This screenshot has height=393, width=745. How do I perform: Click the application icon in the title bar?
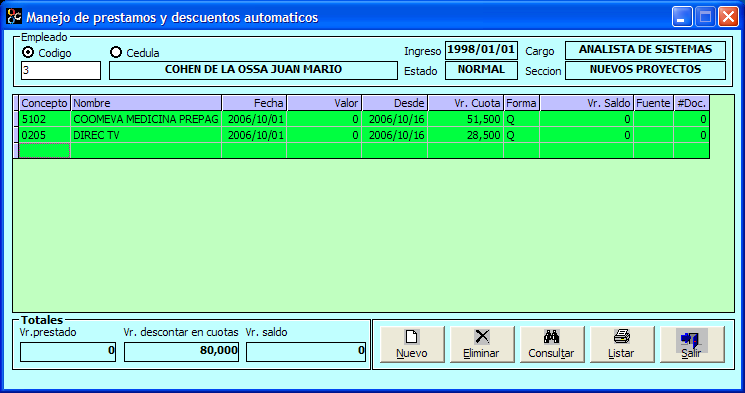click(14, 16)
